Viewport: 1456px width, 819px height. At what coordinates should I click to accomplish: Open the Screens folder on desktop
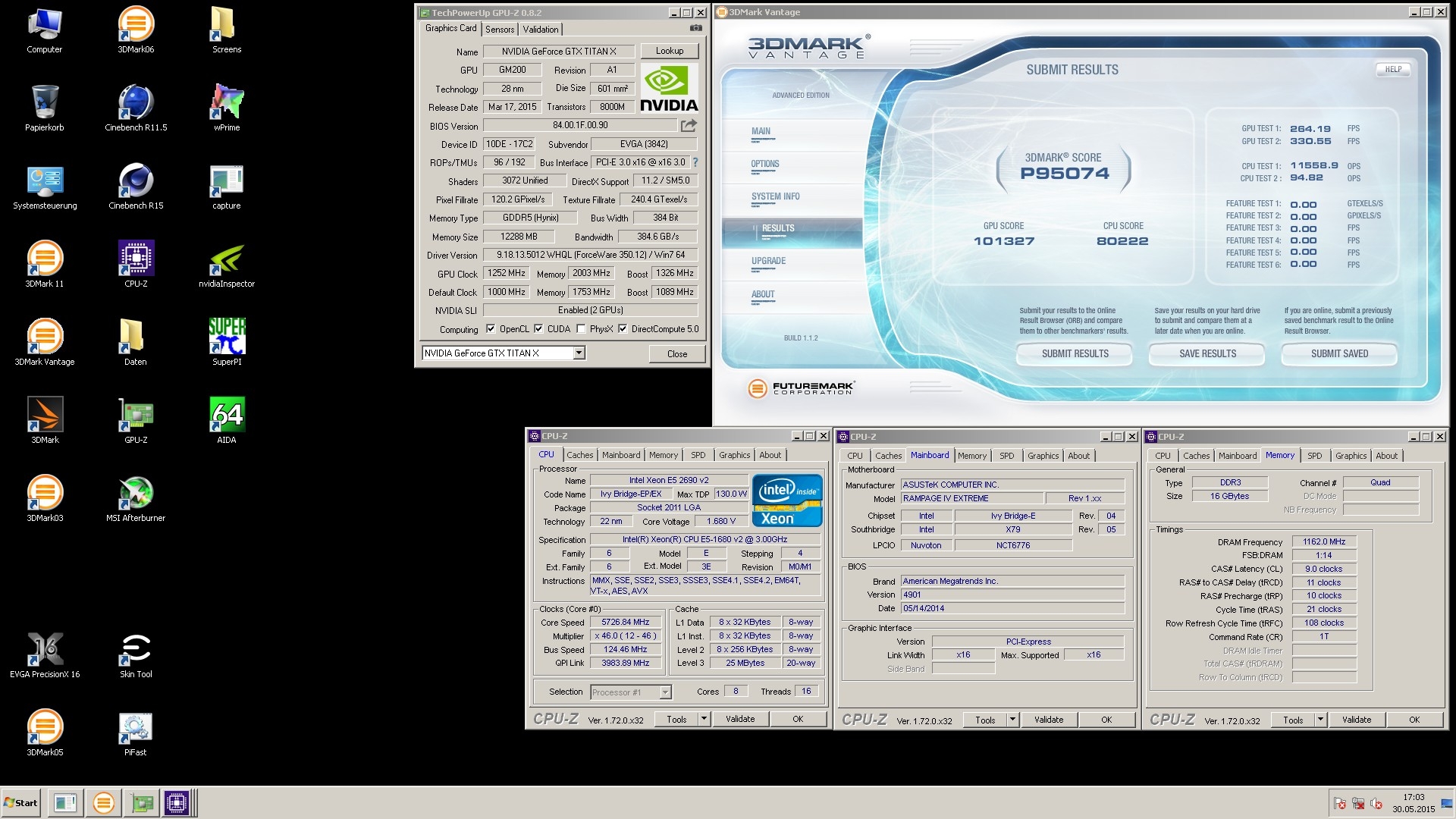(x=227, y=30)
